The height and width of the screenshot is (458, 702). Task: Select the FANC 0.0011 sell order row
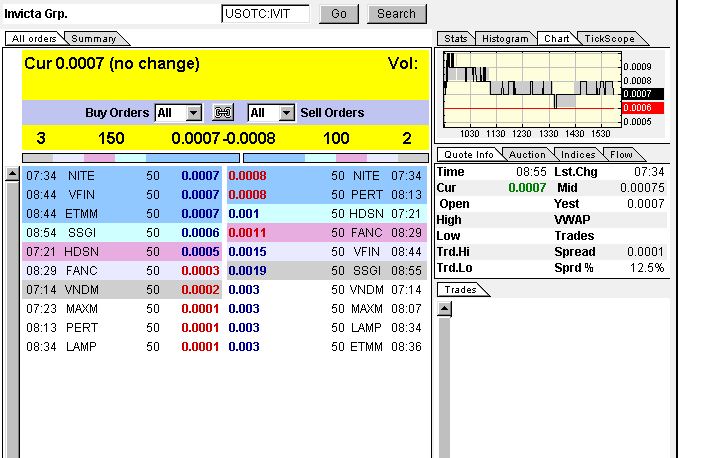click(326, 232)
